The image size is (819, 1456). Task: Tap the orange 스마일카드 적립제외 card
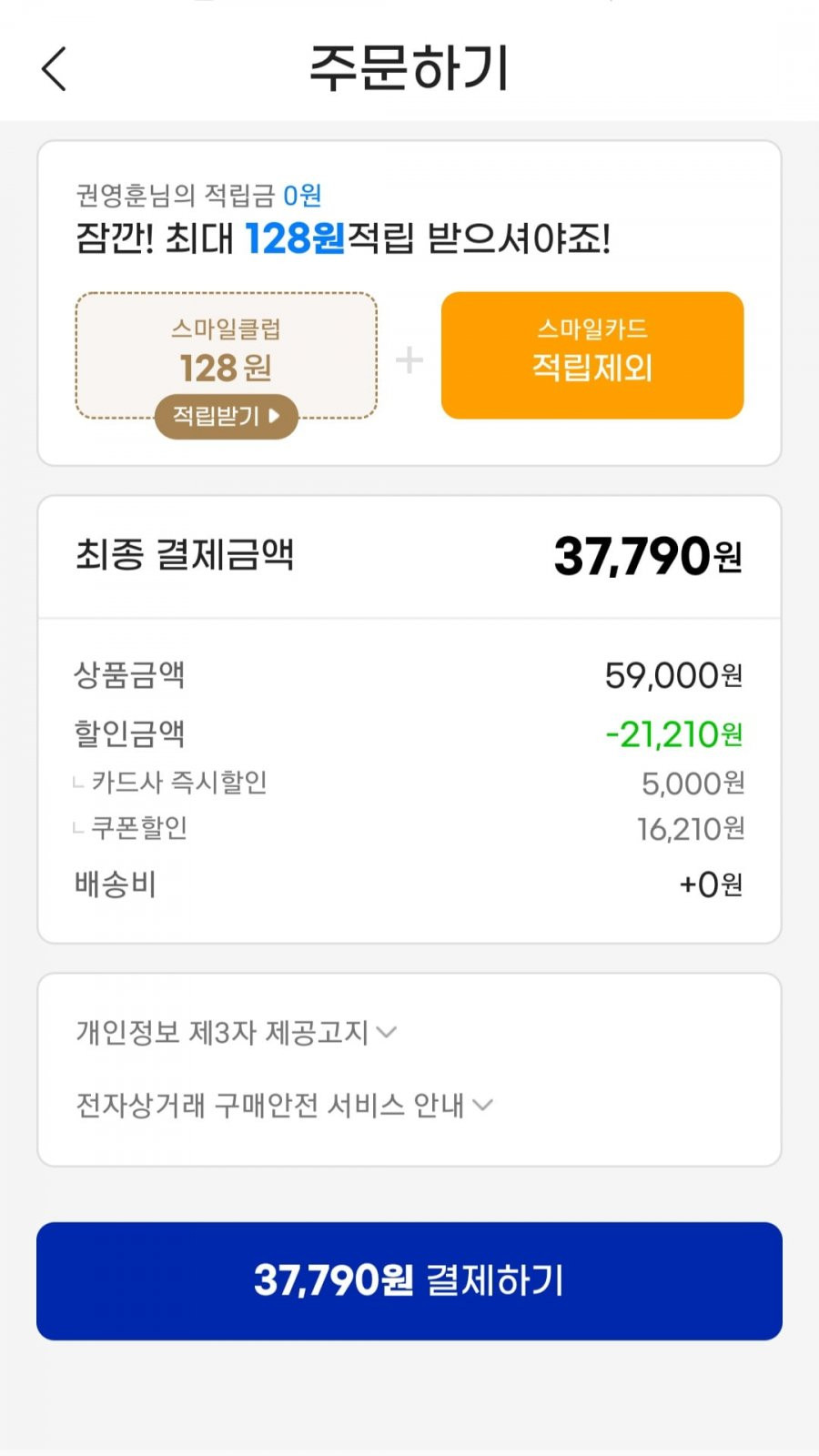(x=592, y=355)
